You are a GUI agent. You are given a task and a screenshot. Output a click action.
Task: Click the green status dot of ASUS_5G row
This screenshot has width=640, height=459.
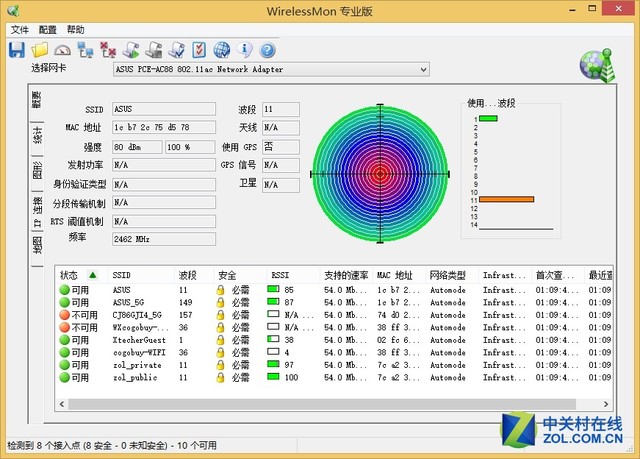click(x=64, y=302)
